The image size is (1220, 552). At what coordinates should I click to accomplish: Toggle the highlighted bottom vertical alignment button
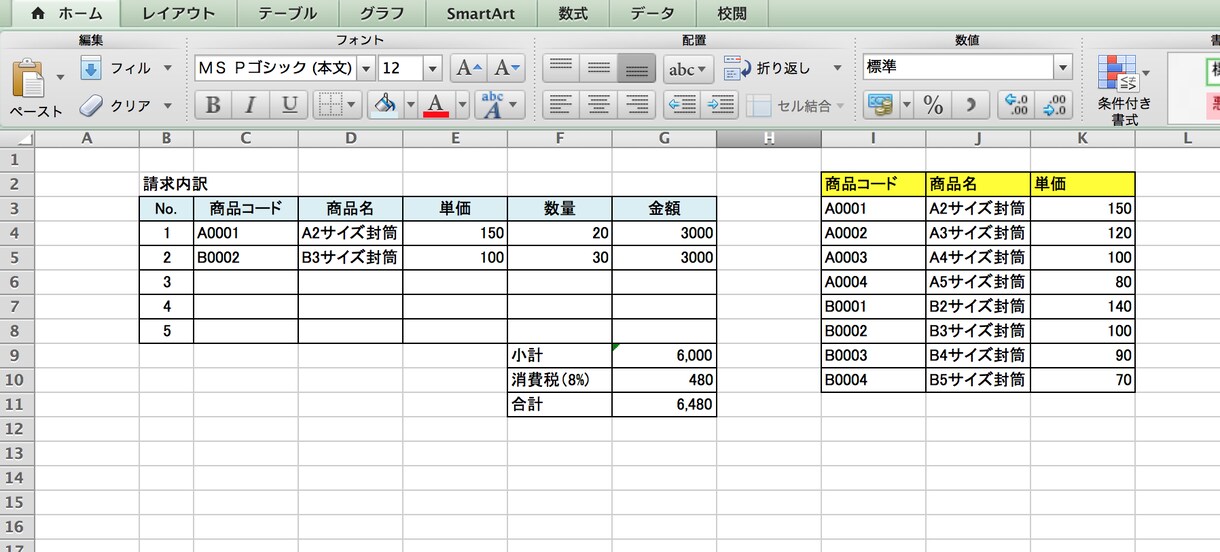click(x=636, y=68)
